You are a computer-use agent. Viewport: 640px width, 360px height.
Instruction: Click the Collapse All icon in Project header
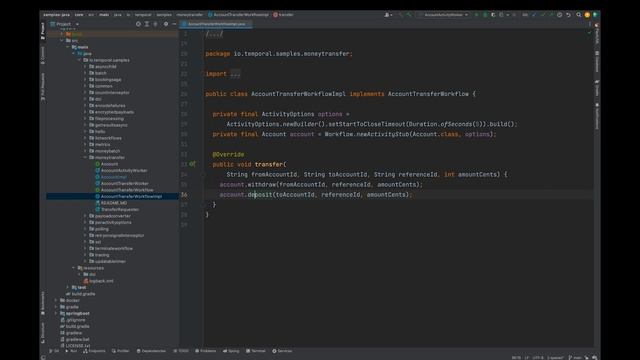(x=155, y=24)
